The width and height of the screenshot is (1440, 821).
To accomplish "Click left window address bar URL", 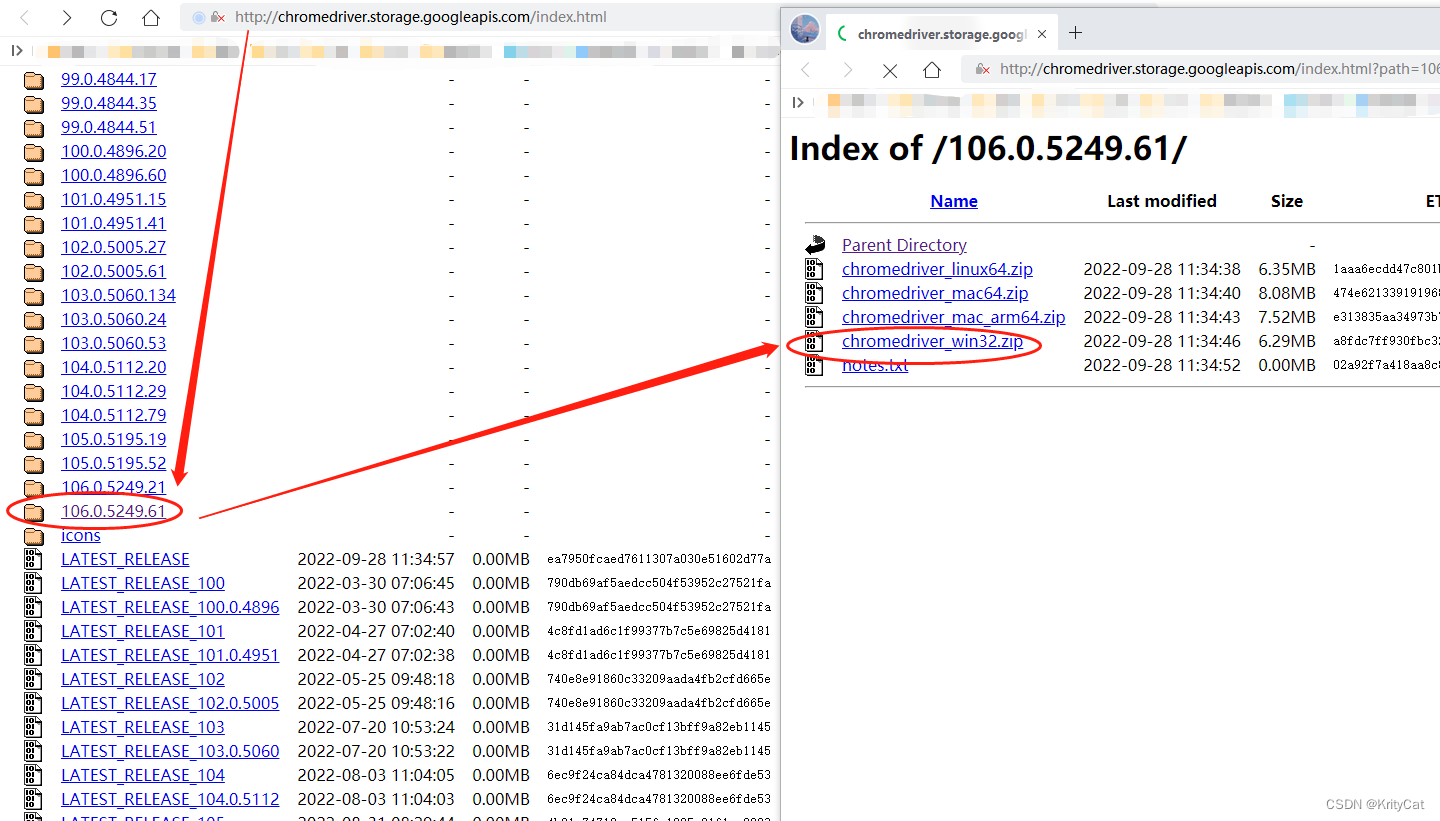I will 421,17.
